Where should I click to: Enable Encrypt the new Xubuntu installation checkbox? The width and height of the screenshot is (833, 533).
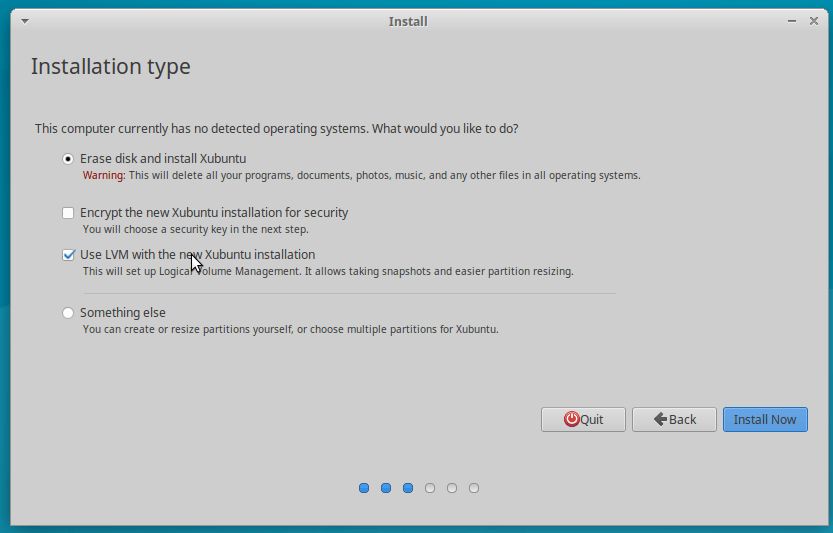[x=67, y=213]
